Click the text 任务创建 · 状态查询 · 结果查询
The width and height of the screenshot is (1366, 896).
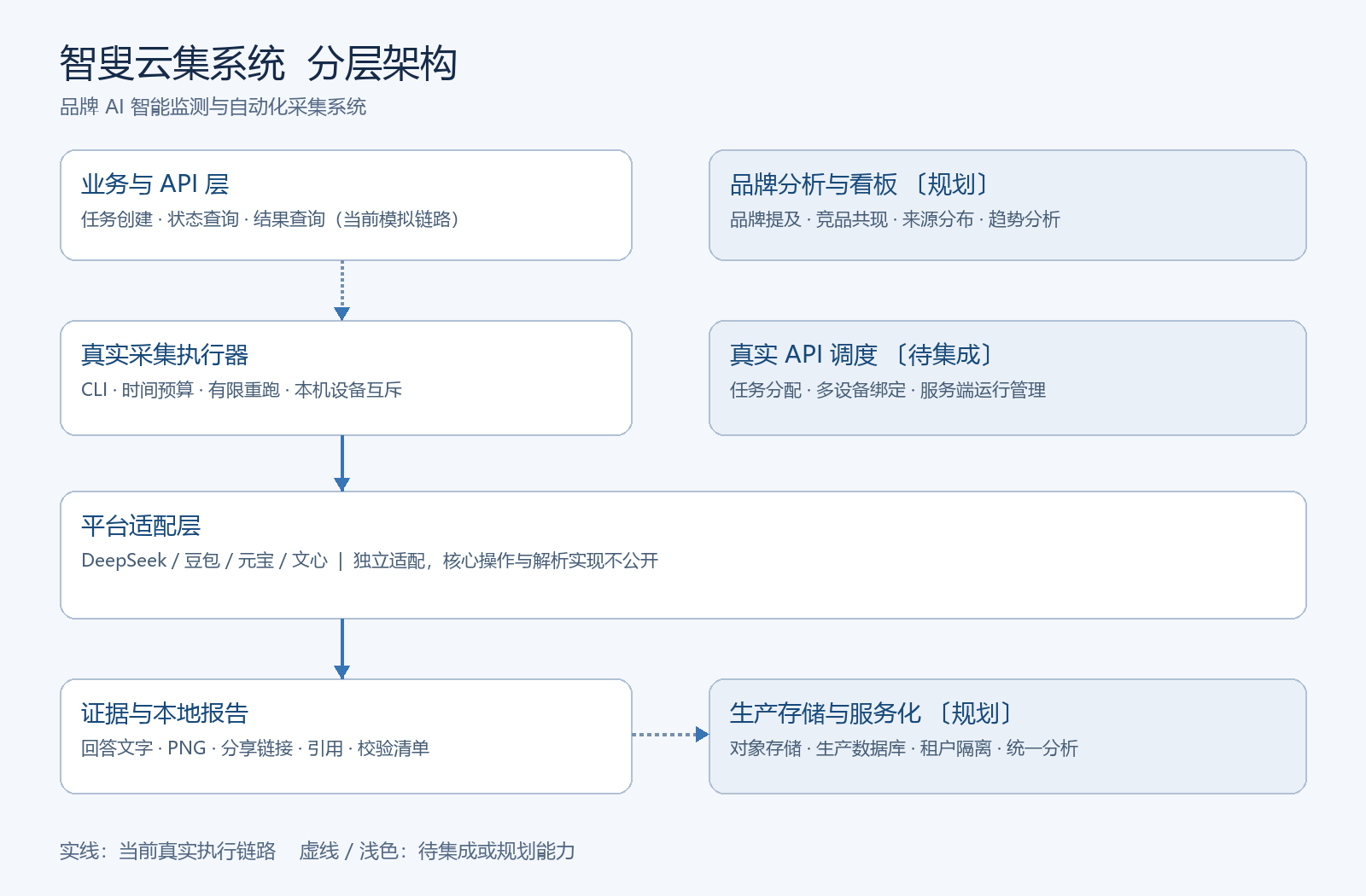[203, 219]
